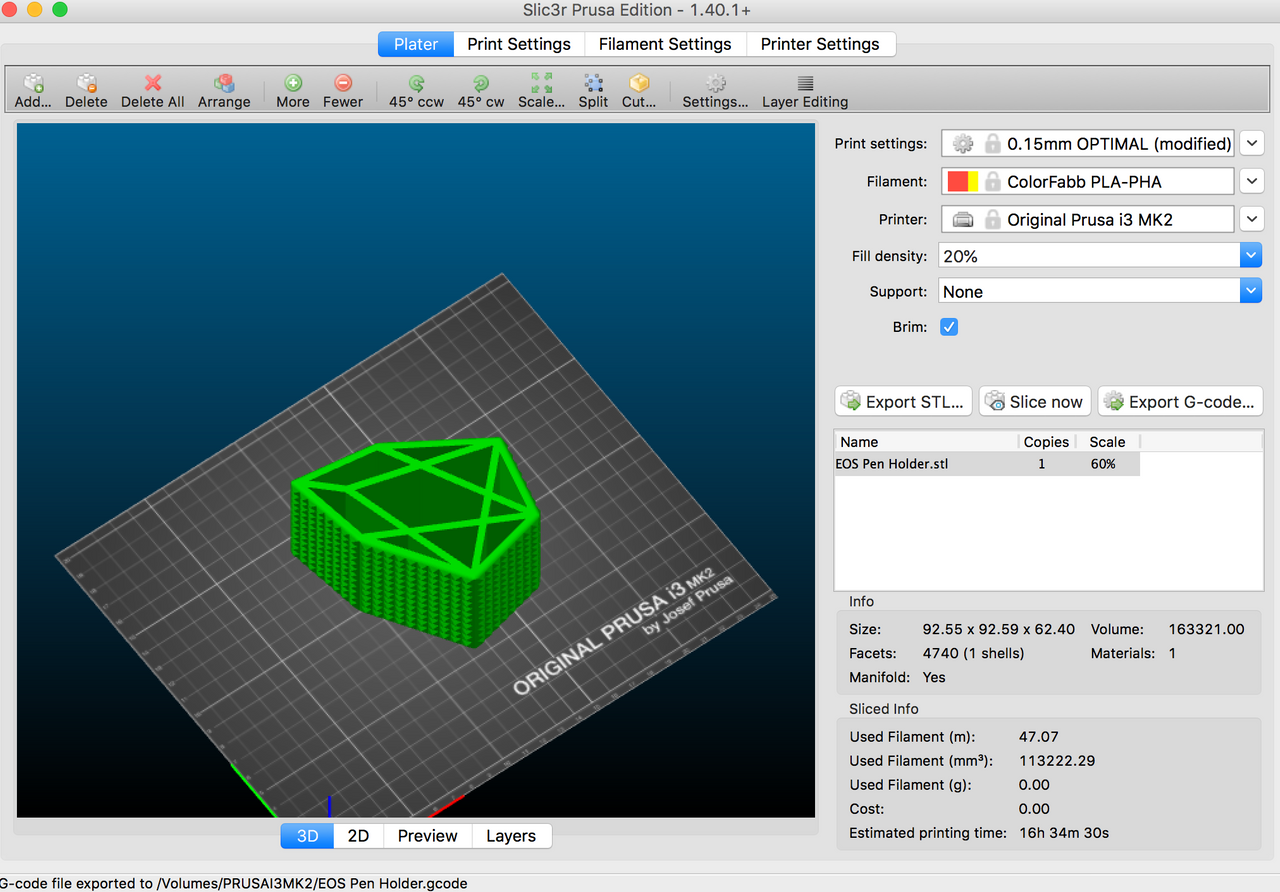Click the lock icon next to ColorFabb PLA-PHA
This screenshot has width=1280, height=892.
(992, 182)
